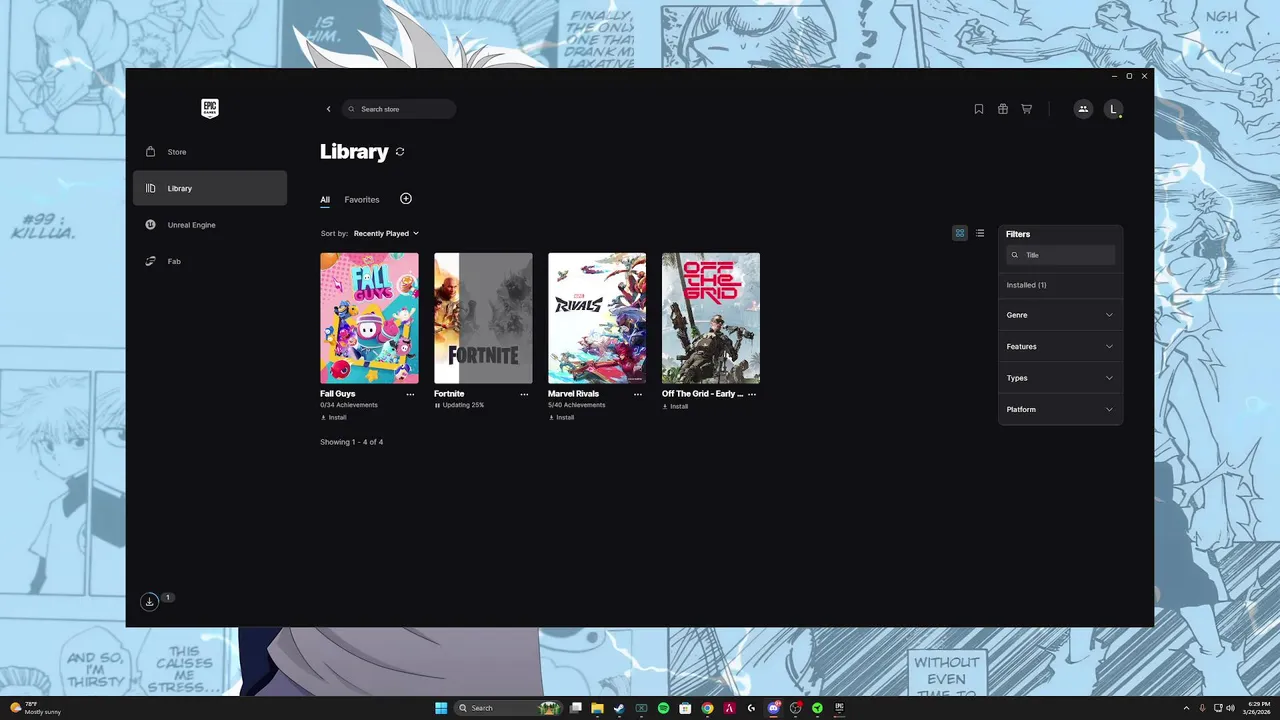Viewport: 1280px width, 720px height.
Task: Open Epic Games Launcher taskbar icon
Action: click(839, 708)
